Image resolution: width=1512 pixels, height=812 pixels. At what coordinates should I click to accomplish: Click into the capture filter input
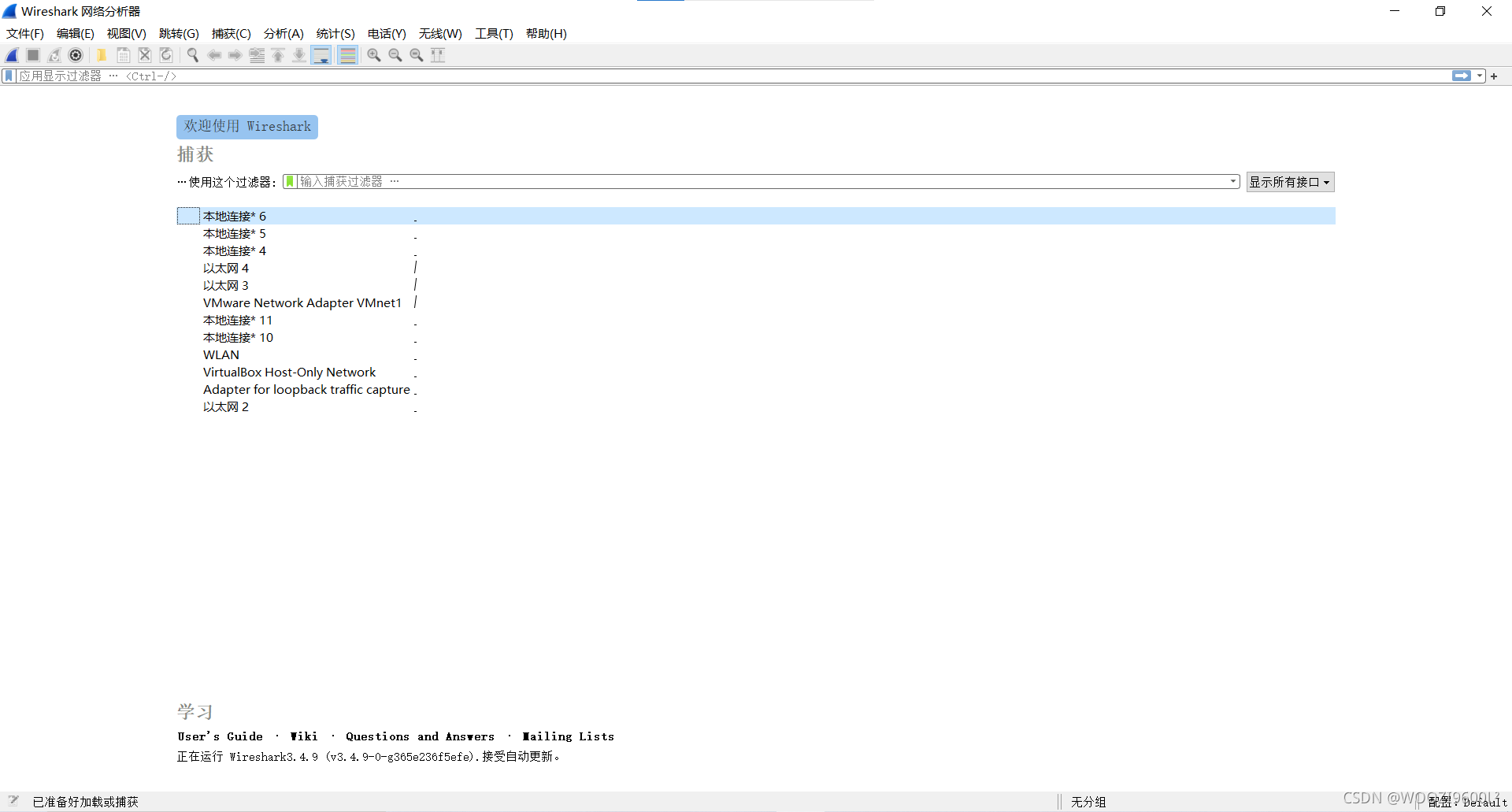(x=761, y=182)
